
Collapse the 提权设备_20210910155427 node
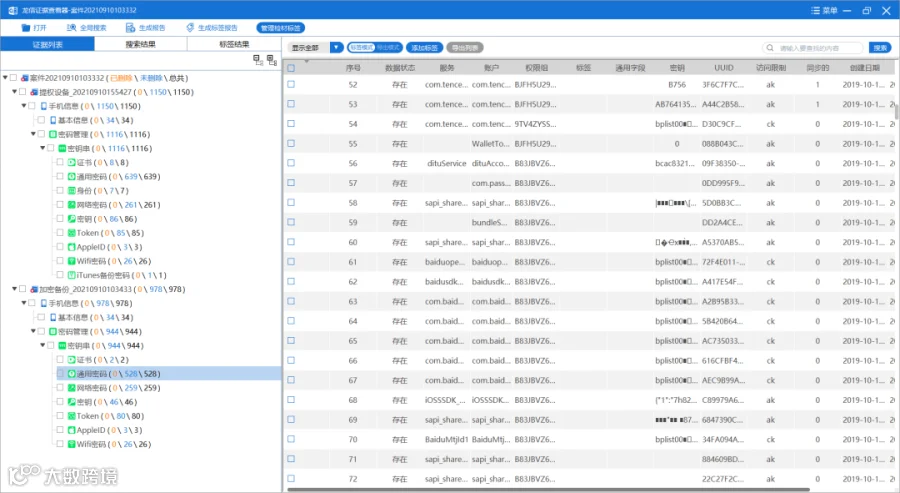pyautogui.click(x=14, y=92)
